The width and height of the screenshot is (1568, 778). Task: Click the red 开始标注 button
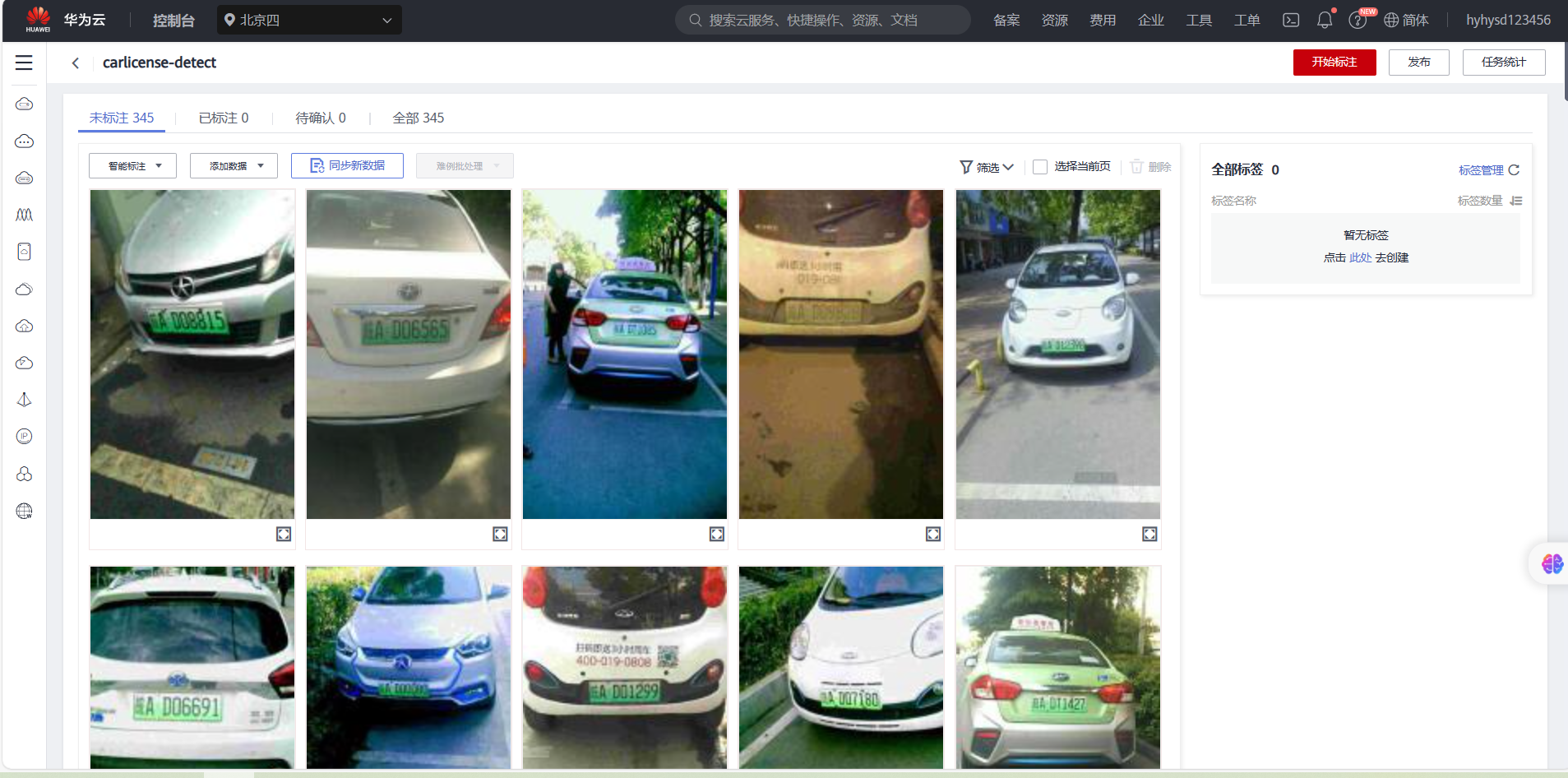[x=1334, y=63]
